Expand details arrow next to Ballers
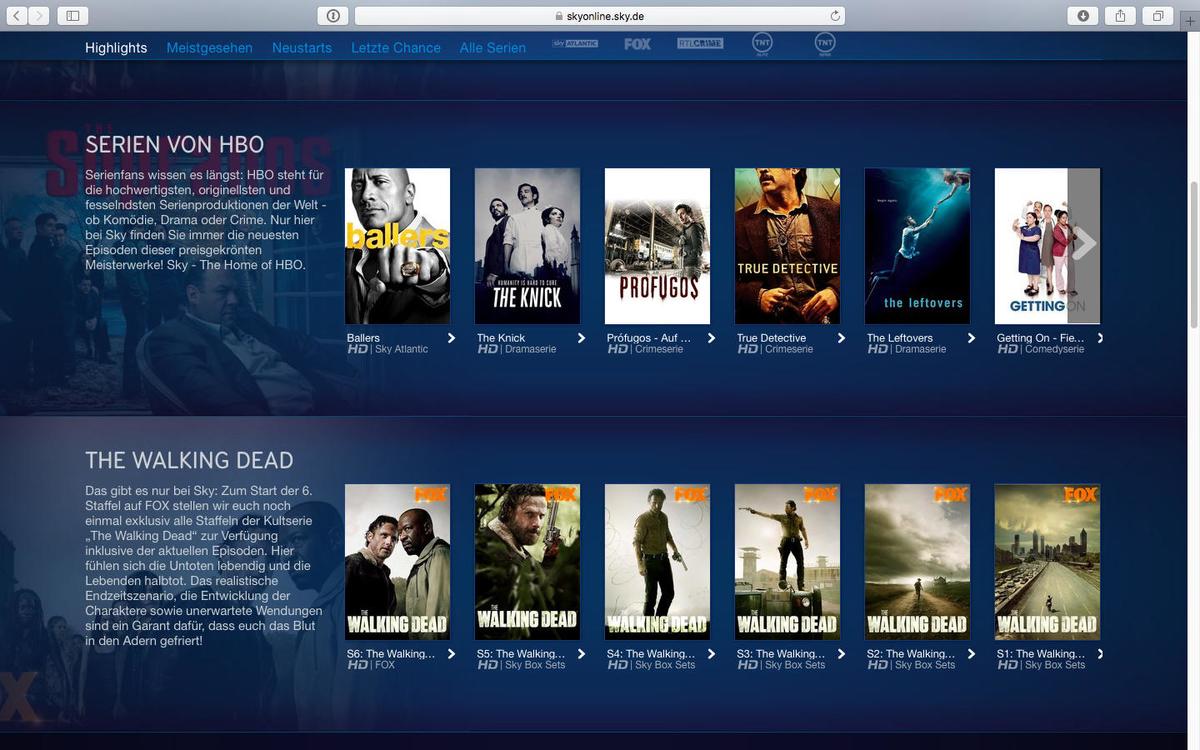1200x750 pixels. (451, 338)
